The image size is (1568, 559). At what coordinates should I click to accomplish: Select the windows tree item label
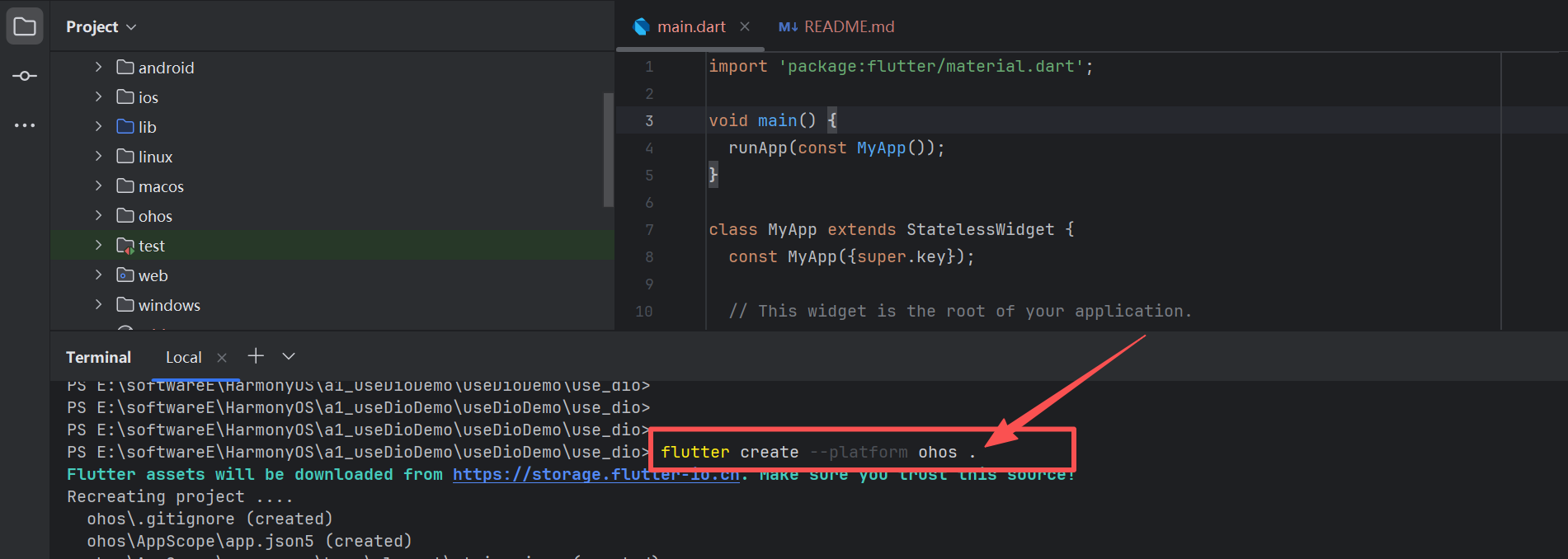(169, 305)
